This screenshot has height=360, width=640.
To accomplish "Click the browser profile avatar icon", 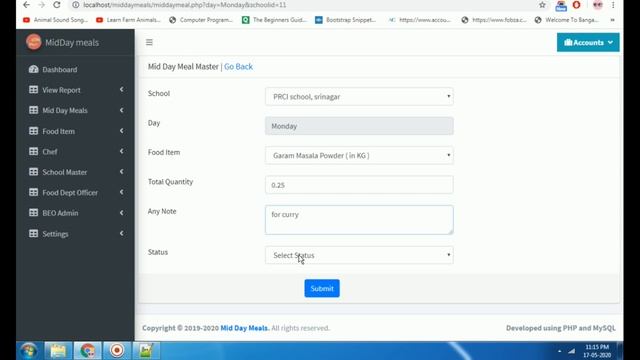I will click(x=598, y=5).
